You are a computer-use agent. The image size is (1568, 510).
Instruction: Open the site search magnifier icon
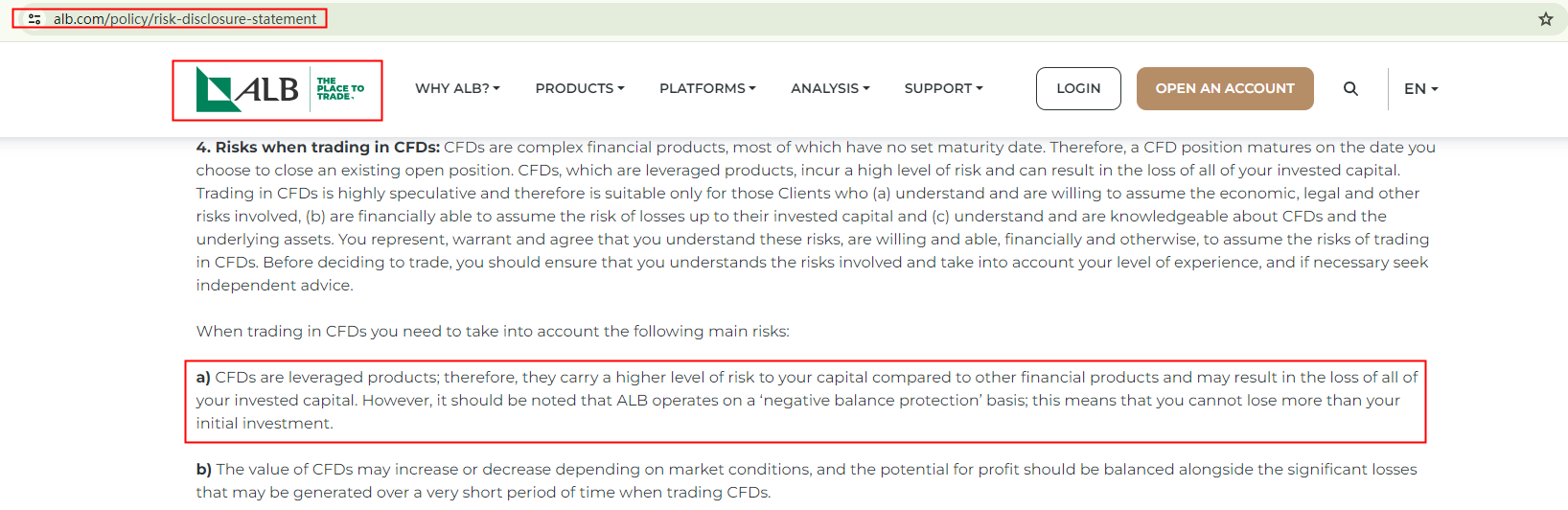click(1350, 89)
